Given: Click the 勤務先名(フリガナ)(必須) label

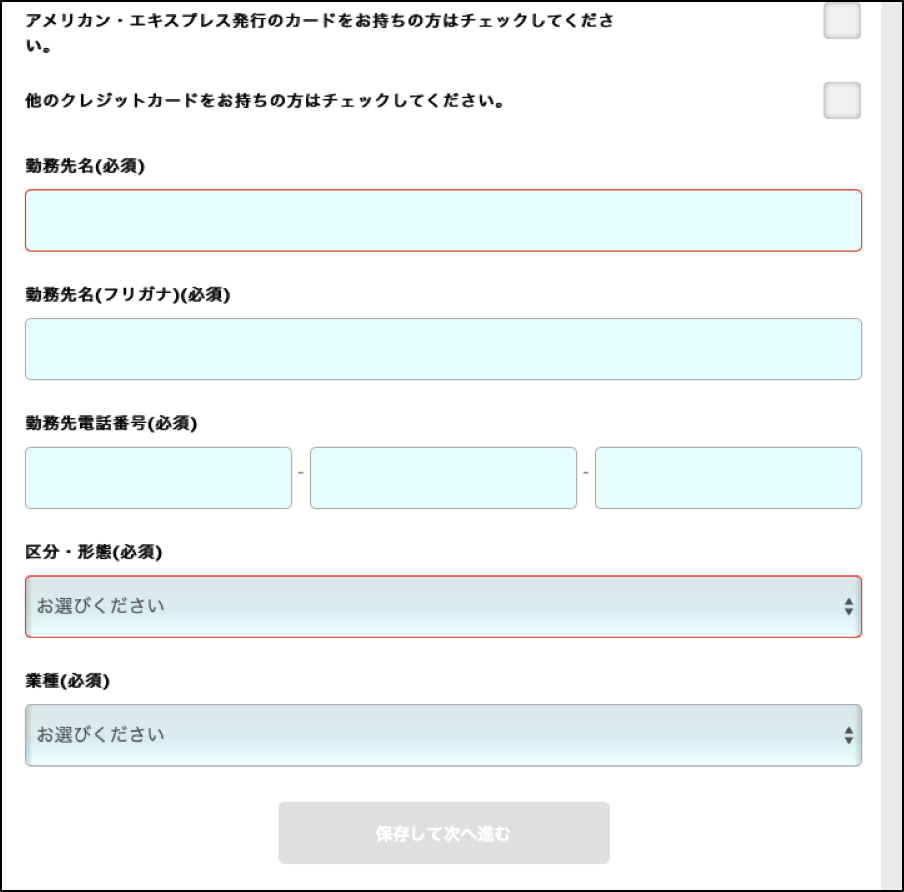Looking at the screenshot, I should coord(128,295).
